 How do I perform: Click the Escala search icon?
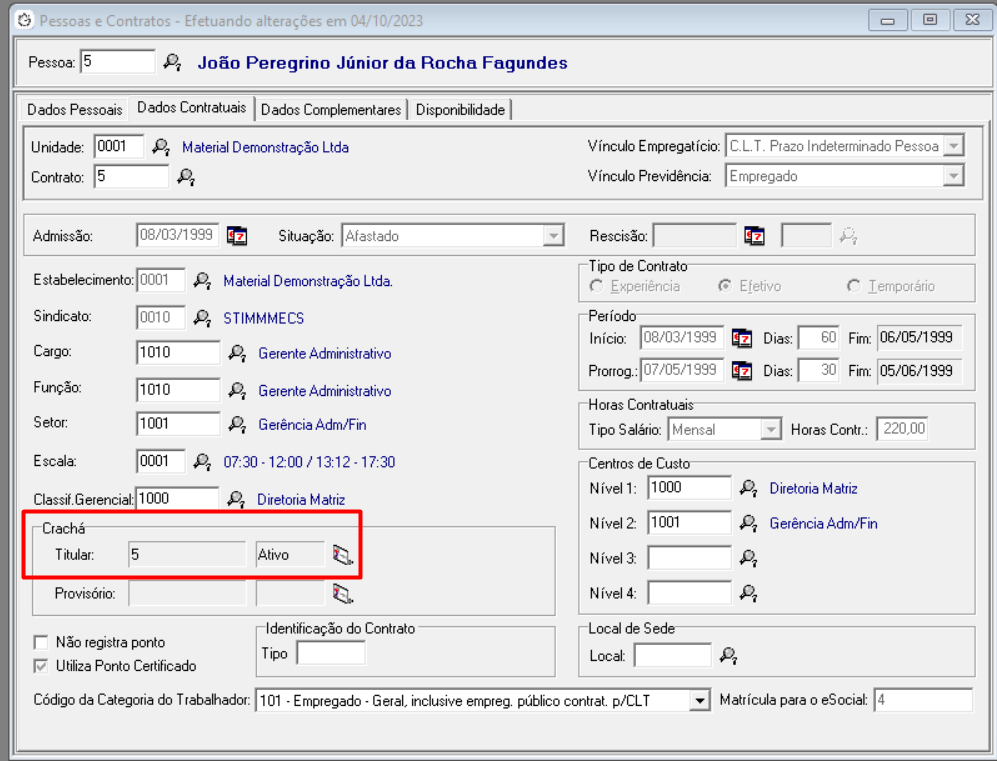coord(202,462)
